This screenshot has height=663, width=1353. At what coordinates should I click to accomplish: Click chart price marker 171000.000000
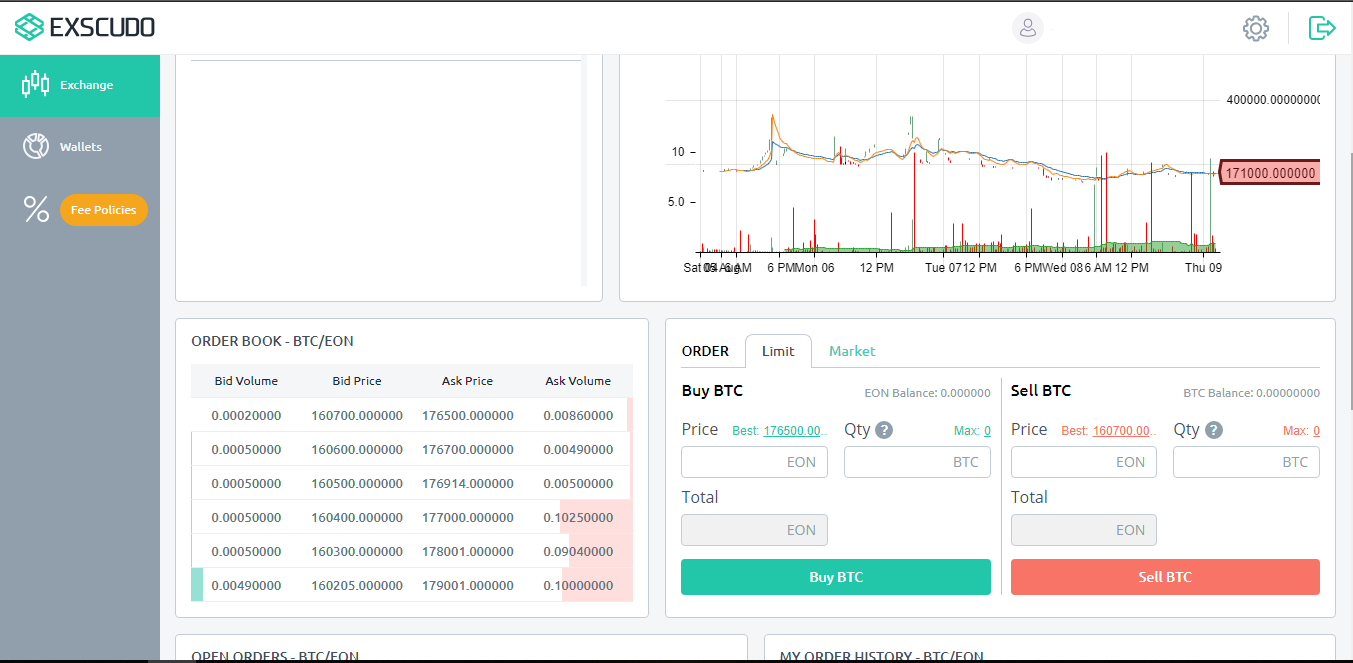[1270, 173]
